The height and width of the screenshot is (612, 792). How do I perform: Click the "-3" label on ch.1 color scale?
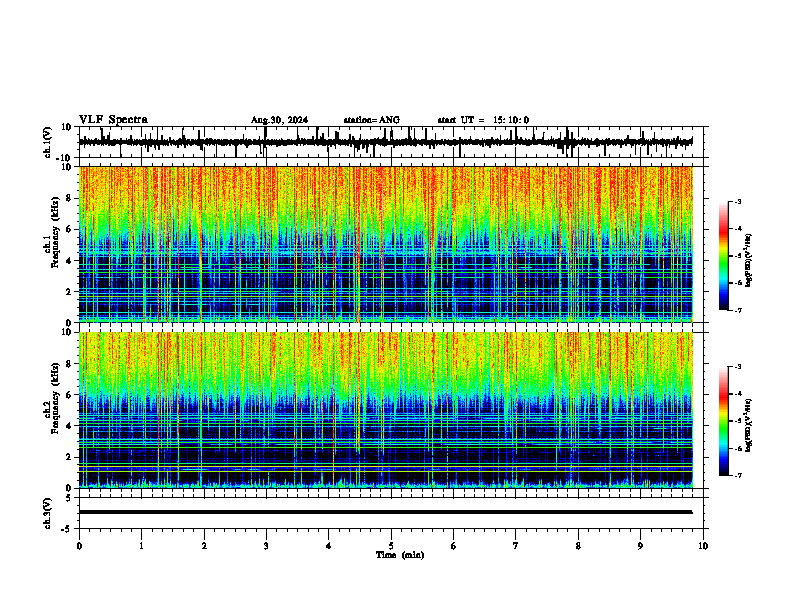(x=737, y=201)
